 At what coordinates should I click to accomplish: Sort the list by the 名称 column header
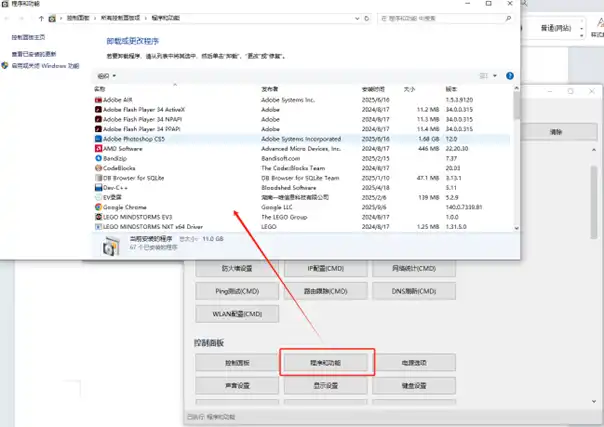[x=100, y=89]
